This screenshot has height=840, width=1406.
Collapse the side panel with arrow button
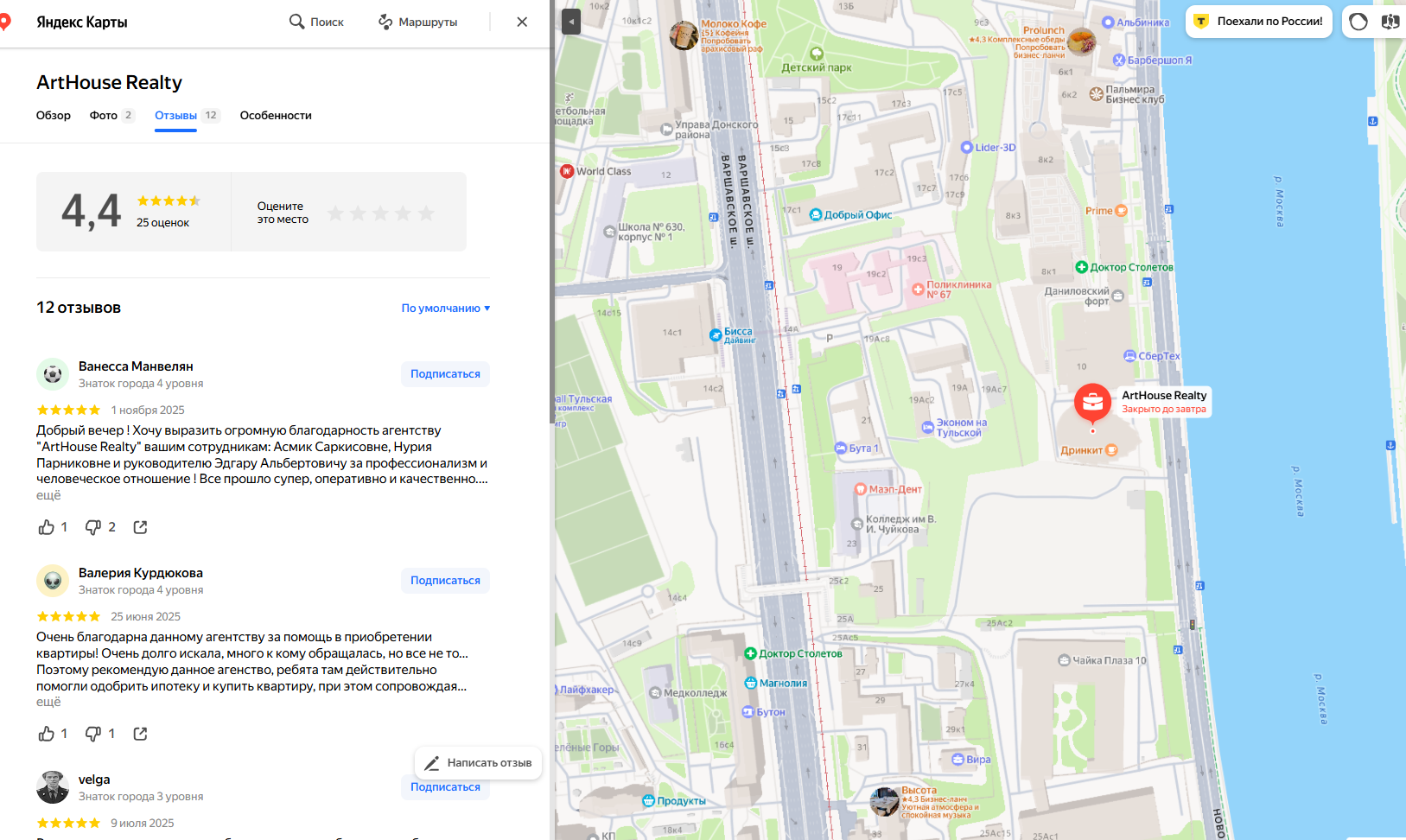[570, 22]
